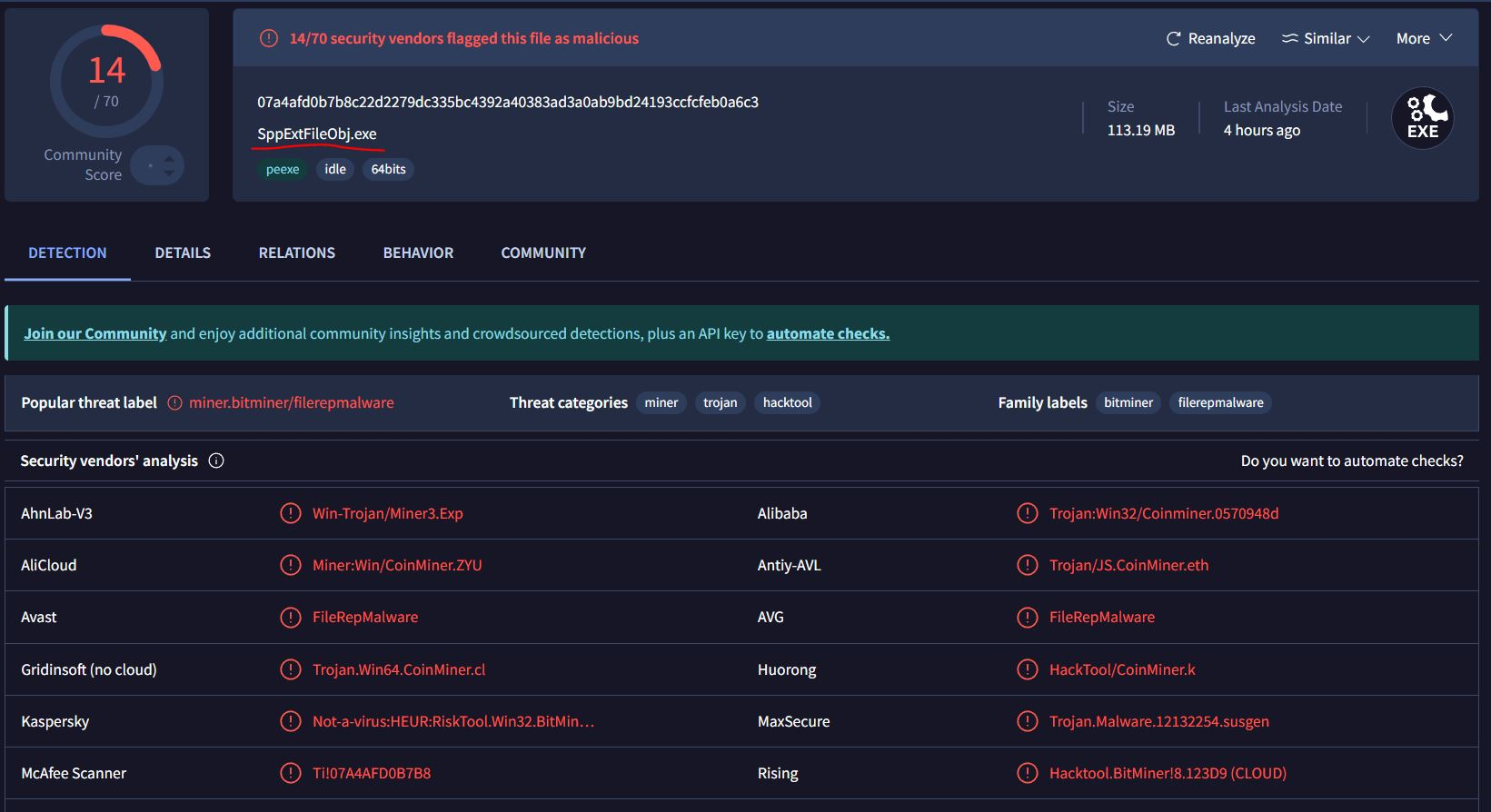This screenshot has height=812, width=1491.
Task: Open the BEHAVIOR tab
Action: 418,253
